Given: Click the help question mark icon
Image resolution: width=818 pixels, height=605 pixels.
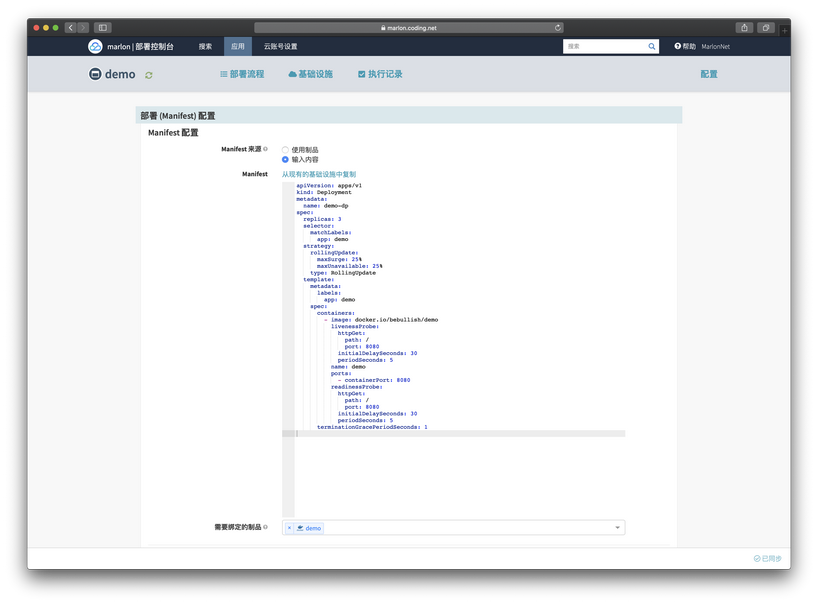Looking at the screenshot, I should click(x=677, y=46).
